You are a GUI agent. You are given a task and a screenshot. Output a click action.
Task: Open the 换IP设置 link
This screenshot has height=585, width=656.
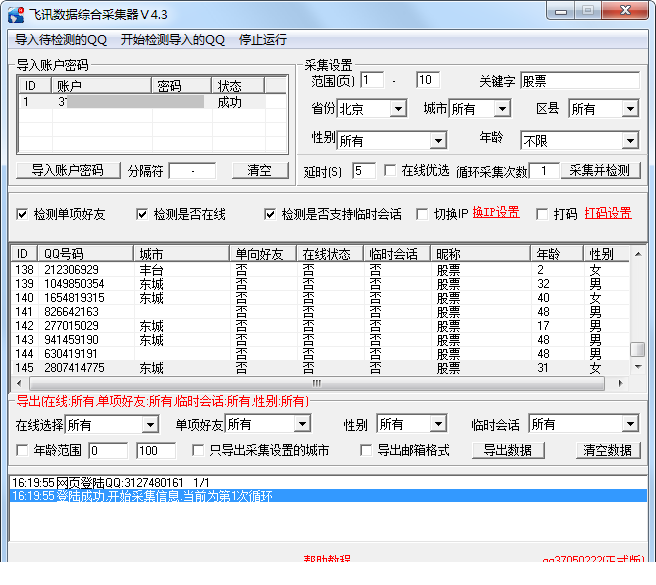496,213
